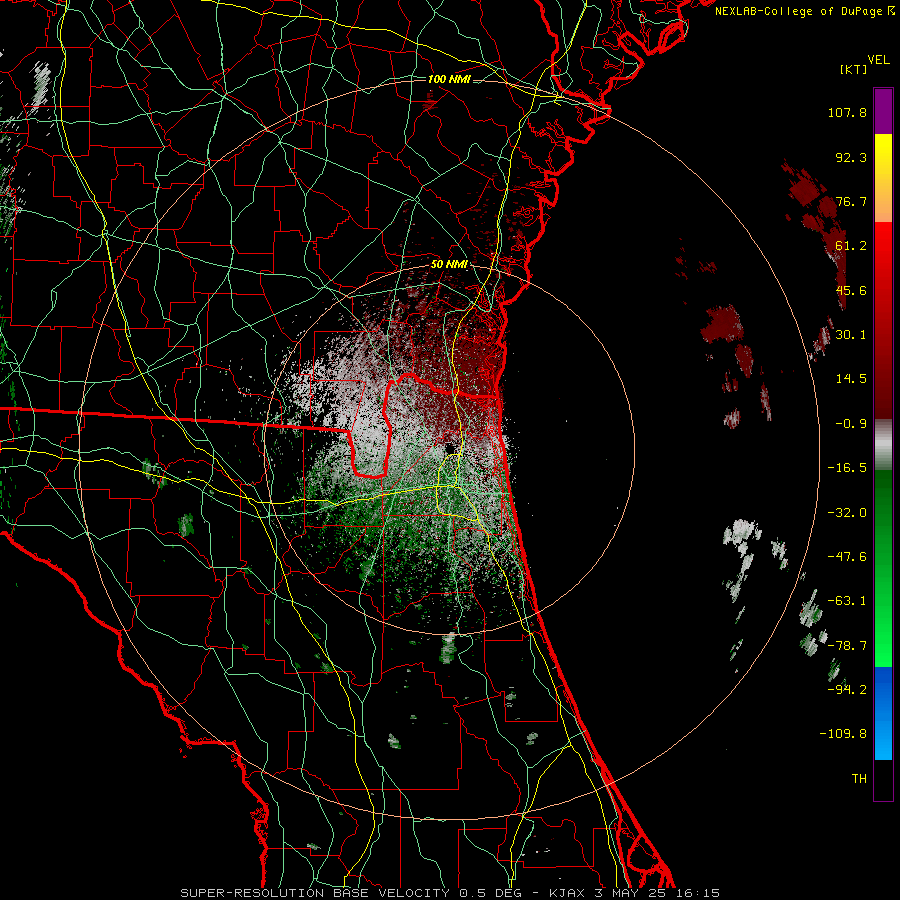
Task: Click the 107.8 legend value
Action: click(847, 112)
